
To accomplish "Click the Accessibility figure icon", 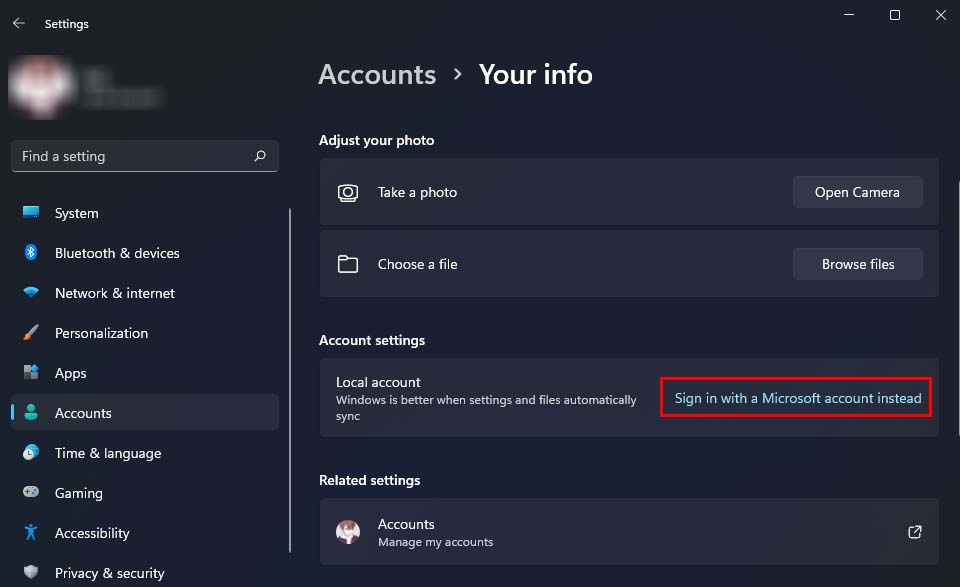I will (x=31, y=532).
